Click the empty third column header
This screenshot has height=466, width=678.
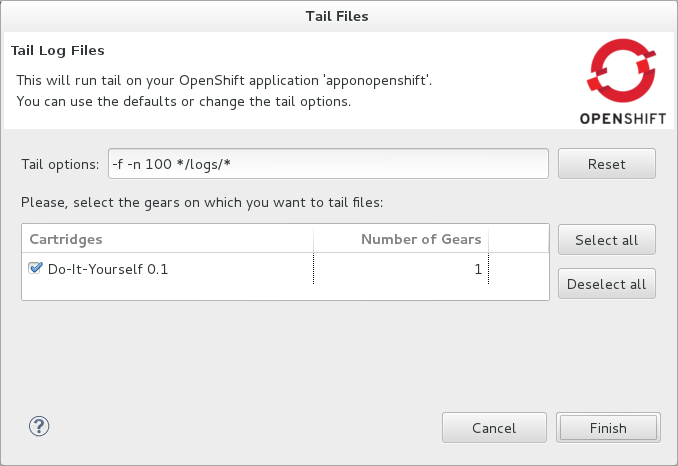518,239
